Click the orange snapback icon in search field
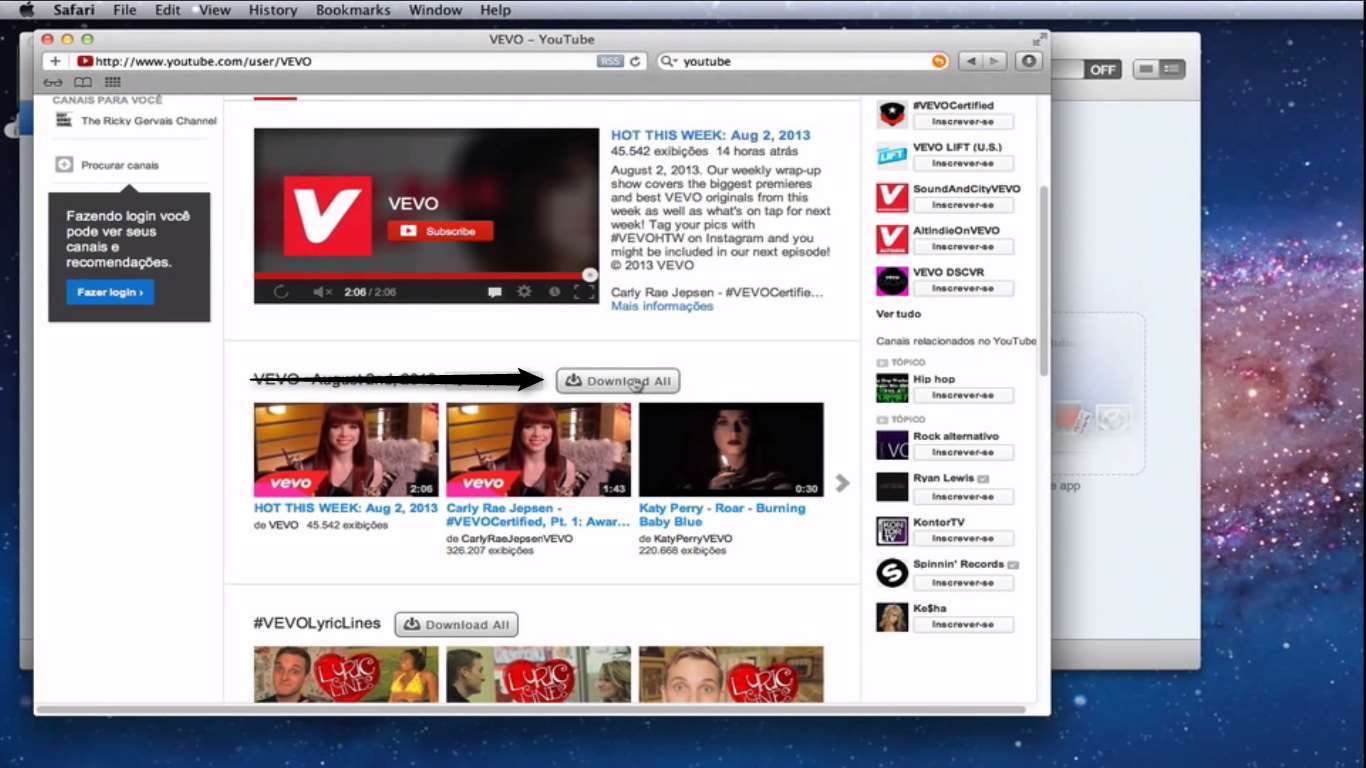Screen dimensions: 1366x768 tap(939, 61)
